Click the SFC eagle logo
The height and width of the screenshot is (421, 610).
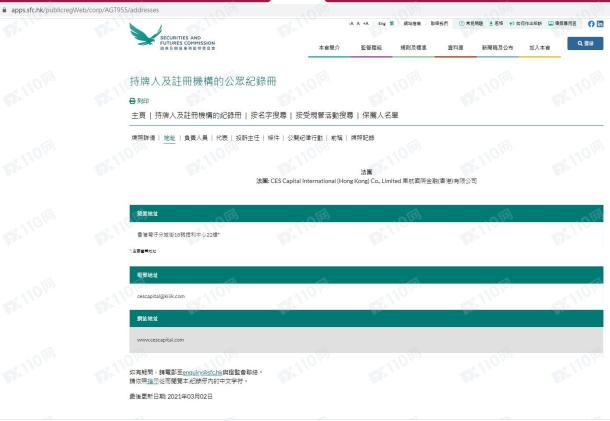[x=172, y=37]
